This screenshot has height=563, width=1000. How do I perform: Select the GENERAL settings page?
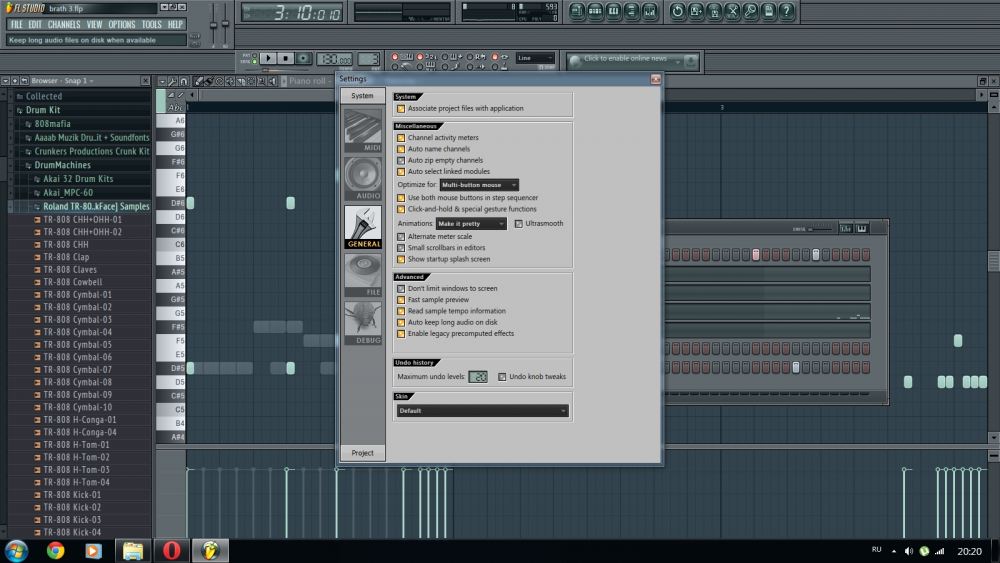(x=363, y=227)
